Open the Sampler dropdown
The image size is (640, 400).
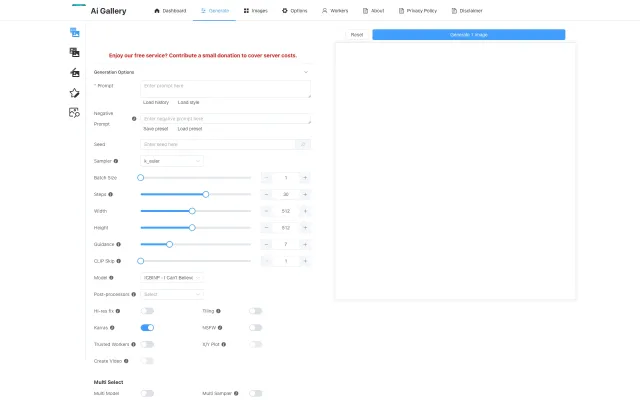[x=172, y=161]
